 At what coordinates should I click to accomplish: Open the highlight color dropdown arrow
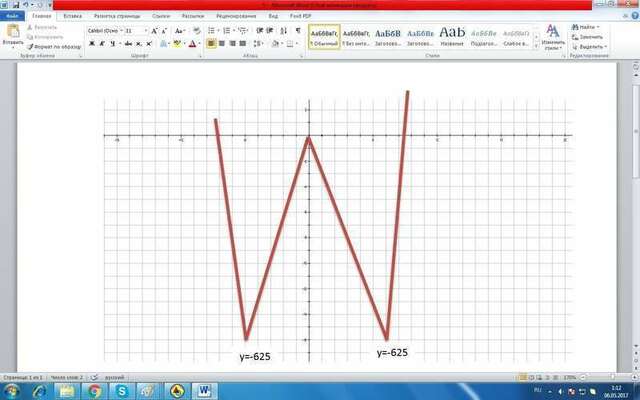click(x=184, y=44)
